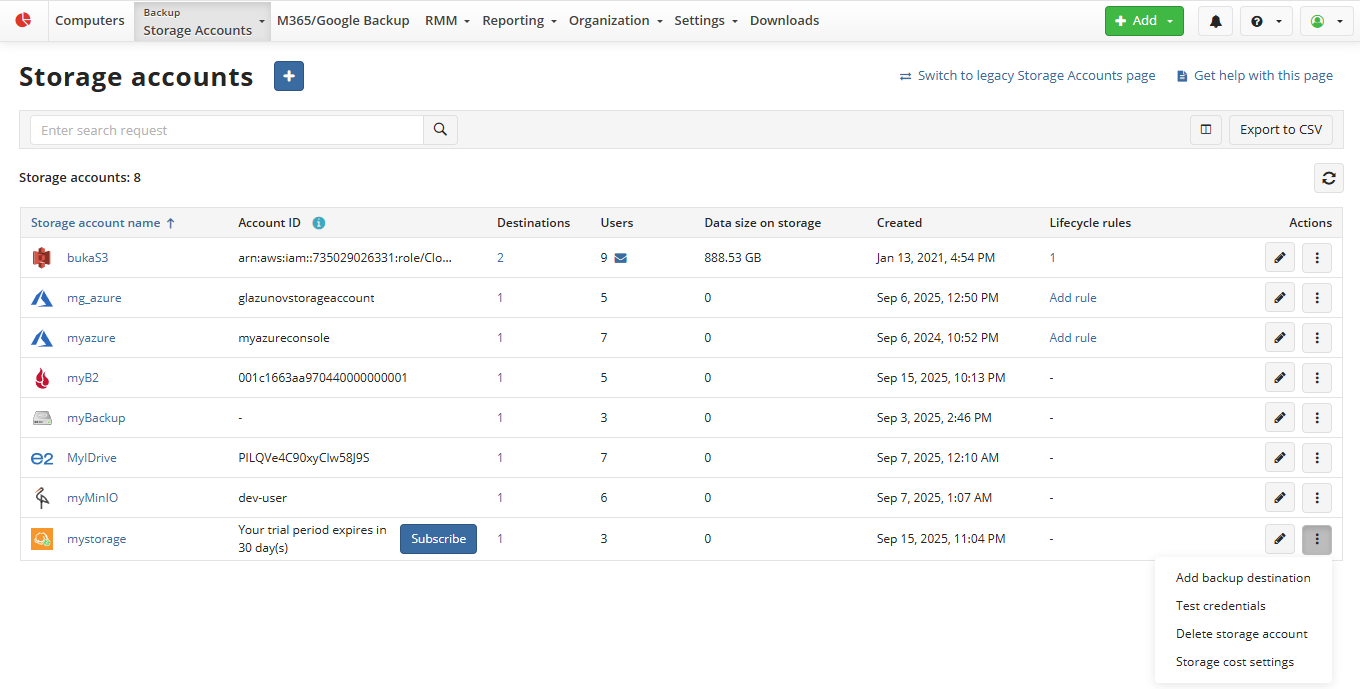Click the search magnifier icon

[x=440, y=130]
